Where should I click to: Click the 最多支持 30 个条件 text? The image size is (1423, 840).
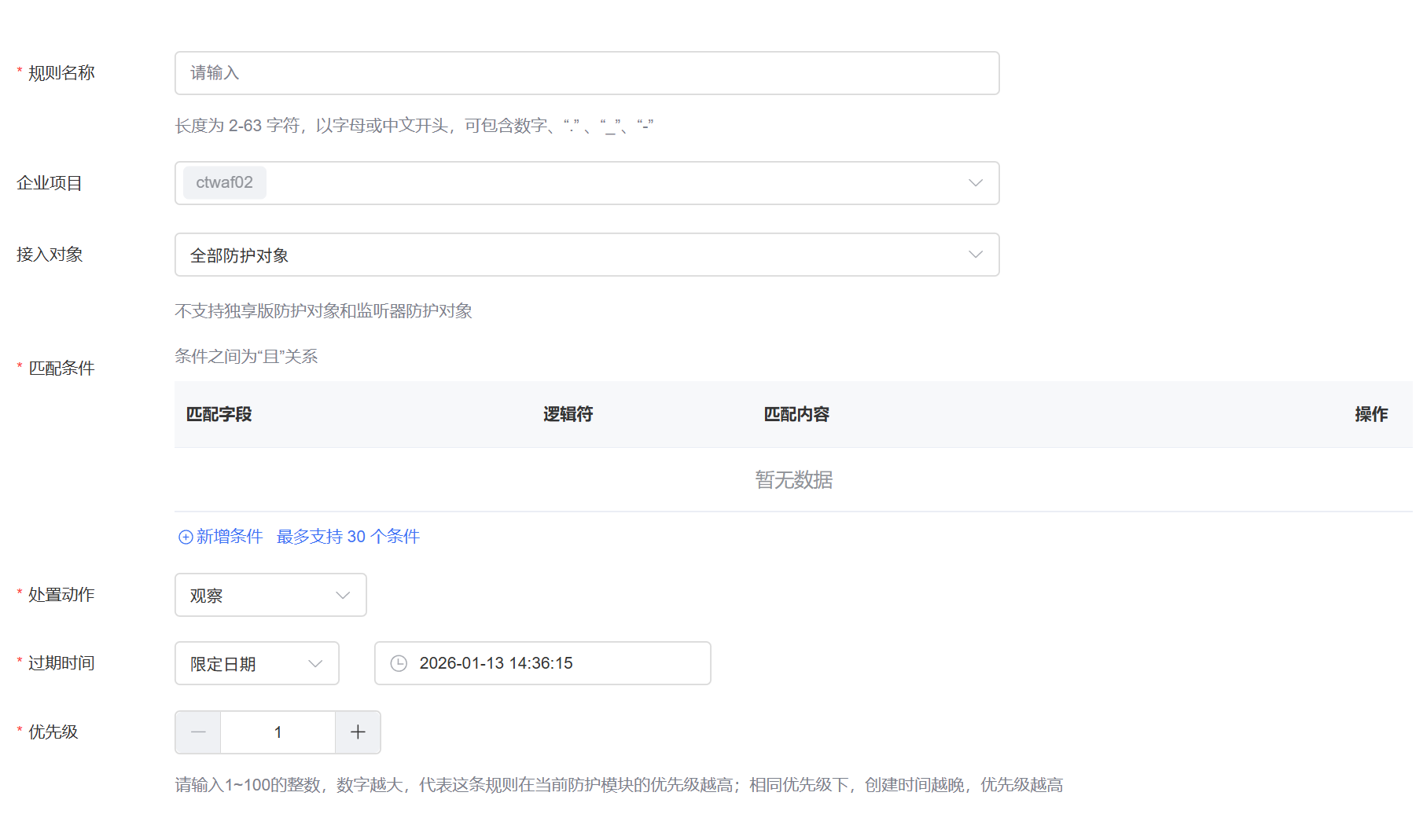click(347, 537)
